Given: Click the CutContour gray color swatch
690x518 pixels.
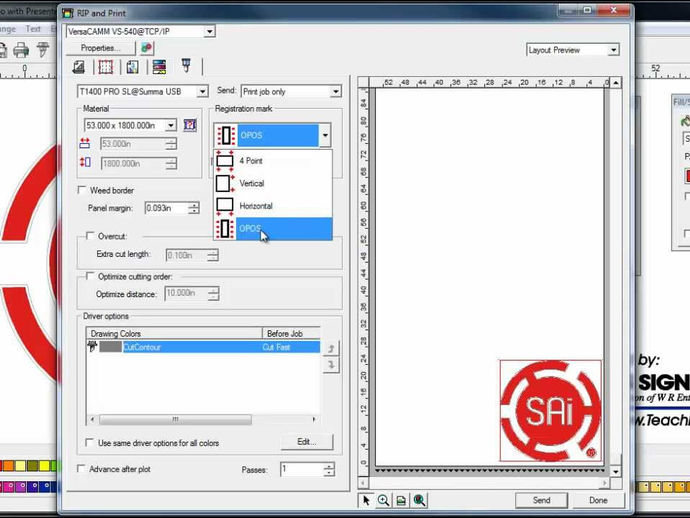Looking at the screenshot, I should pos(110,347).
